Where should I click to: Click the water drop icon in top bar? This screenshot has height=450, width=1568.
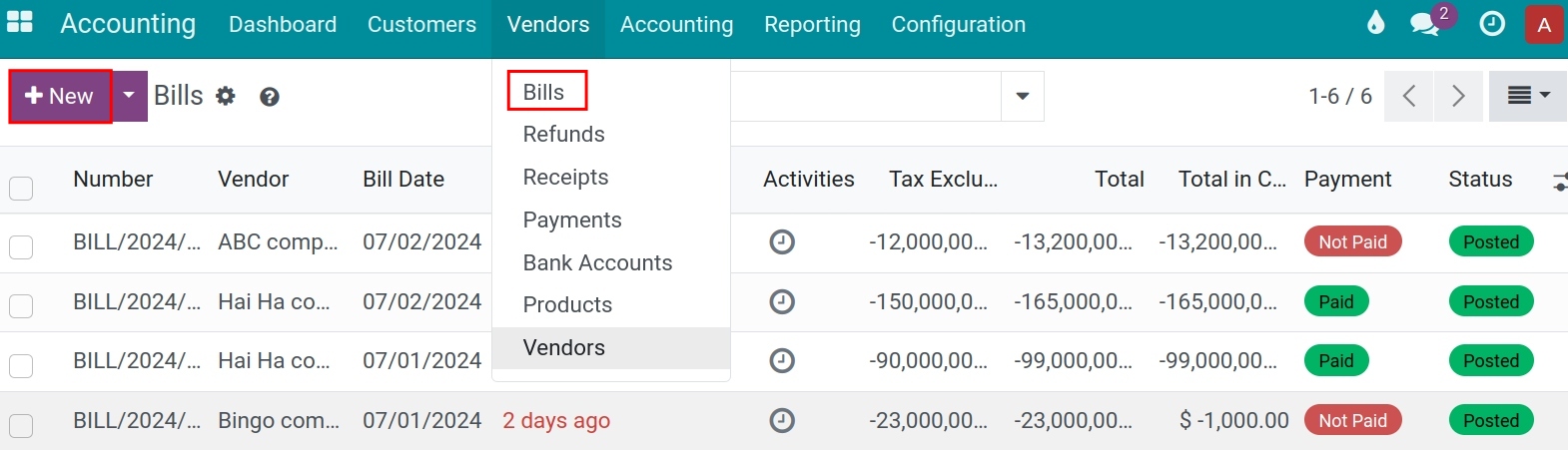tap(1375, 23)
